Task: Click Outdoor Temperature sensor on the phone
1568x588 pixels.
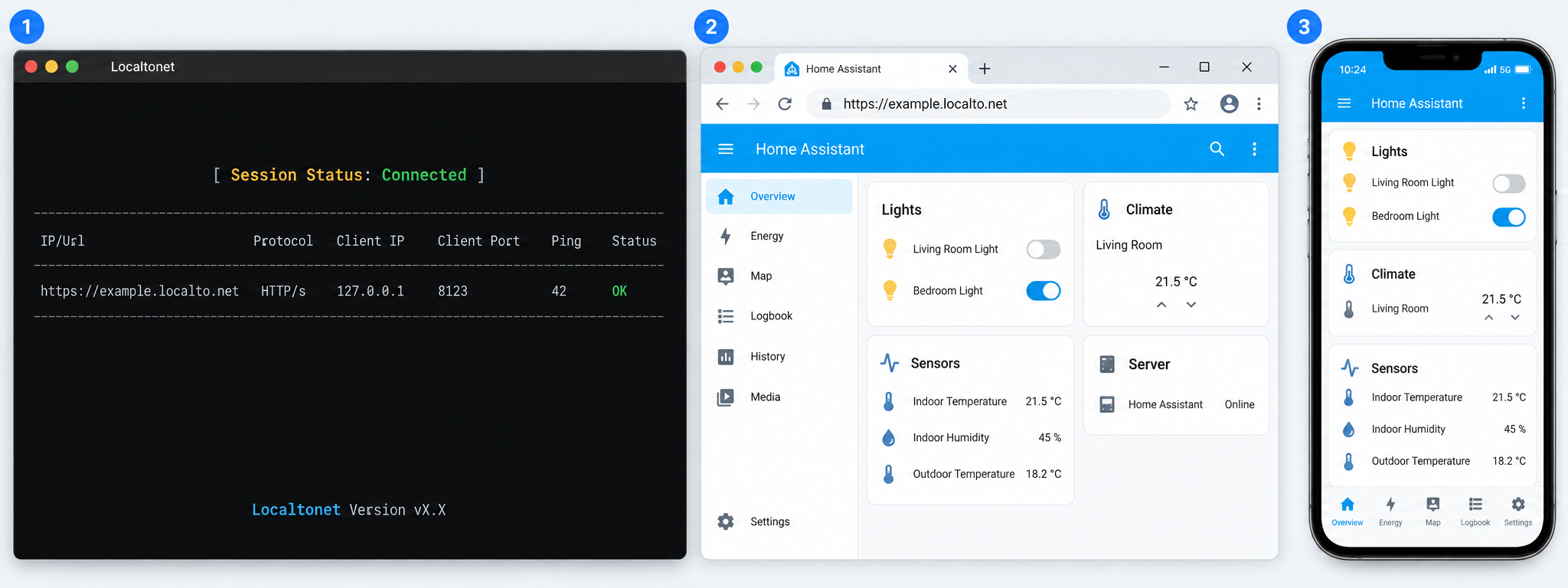Action: (1432, 461)
